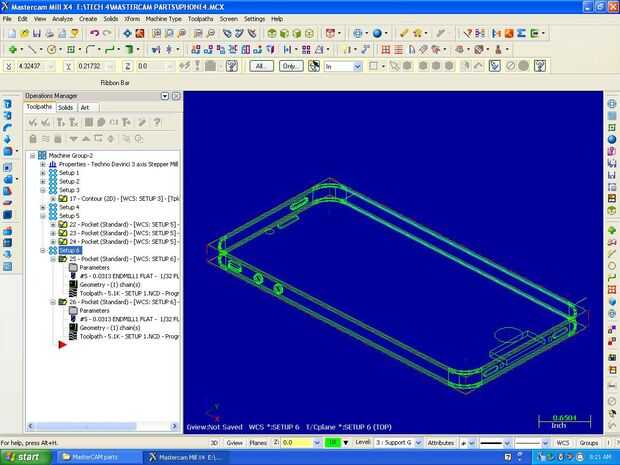Expand the Setup 1 tree node
The width and height of the screenshot is (620, 465).
43,173
